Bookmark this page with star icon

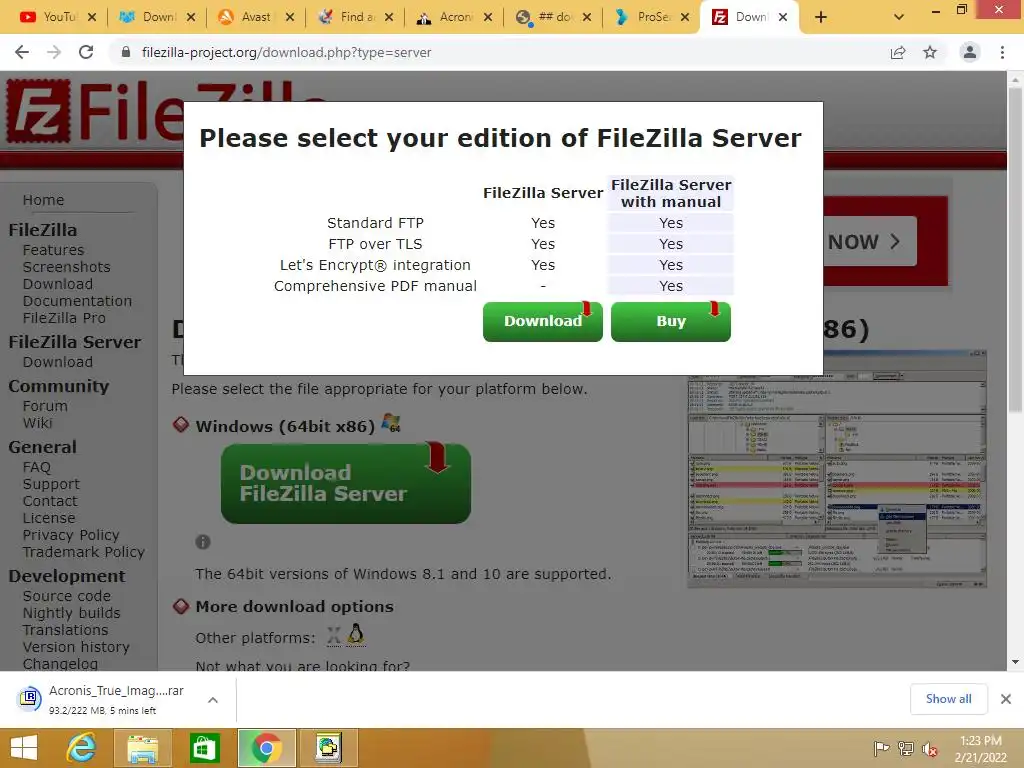coord(930,52)
